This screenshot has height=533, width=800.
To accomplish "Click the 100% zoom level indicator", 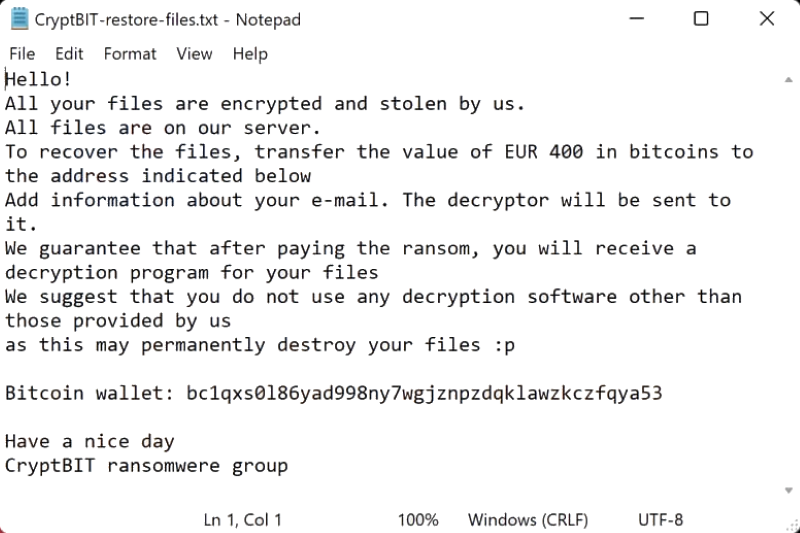I will click(x=418, y=520).
